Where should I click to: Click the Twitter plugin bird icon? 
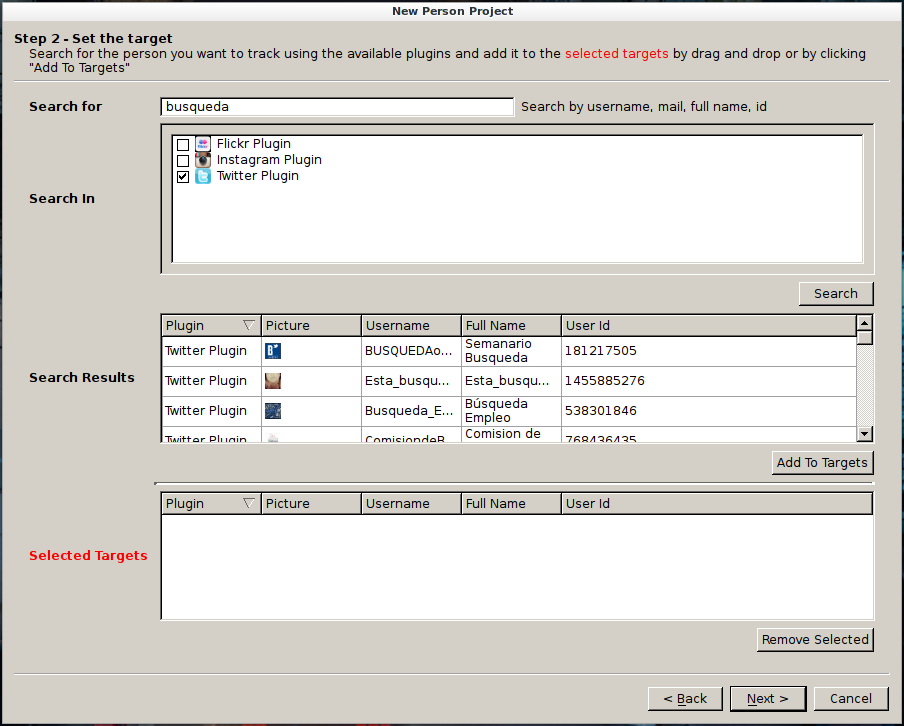coord(203,176)
